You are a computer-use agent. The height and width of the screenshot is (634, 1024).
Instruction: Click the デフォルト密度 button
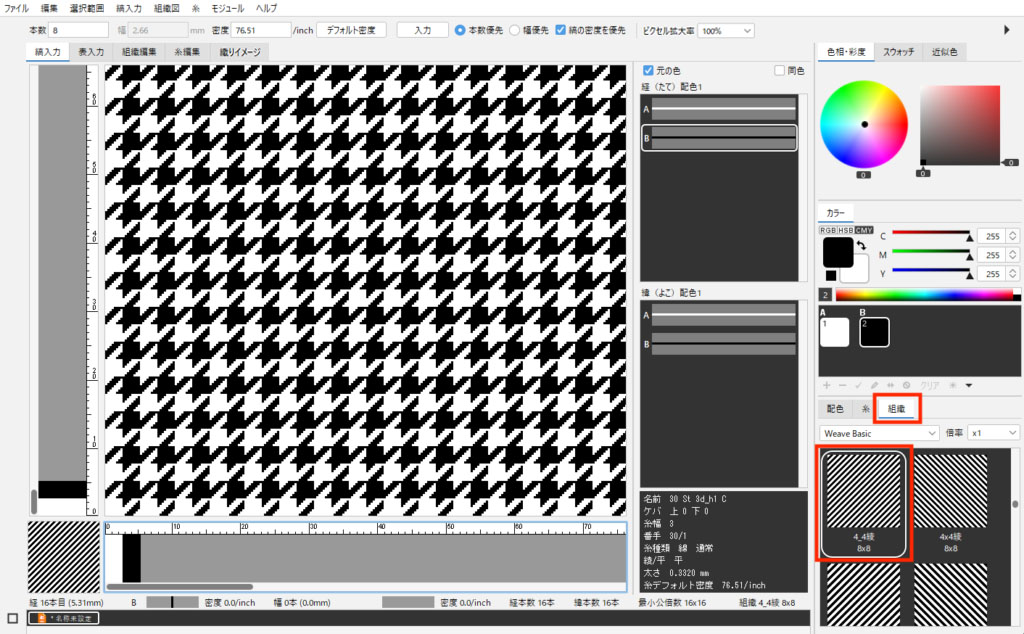(x=351, y=30)
